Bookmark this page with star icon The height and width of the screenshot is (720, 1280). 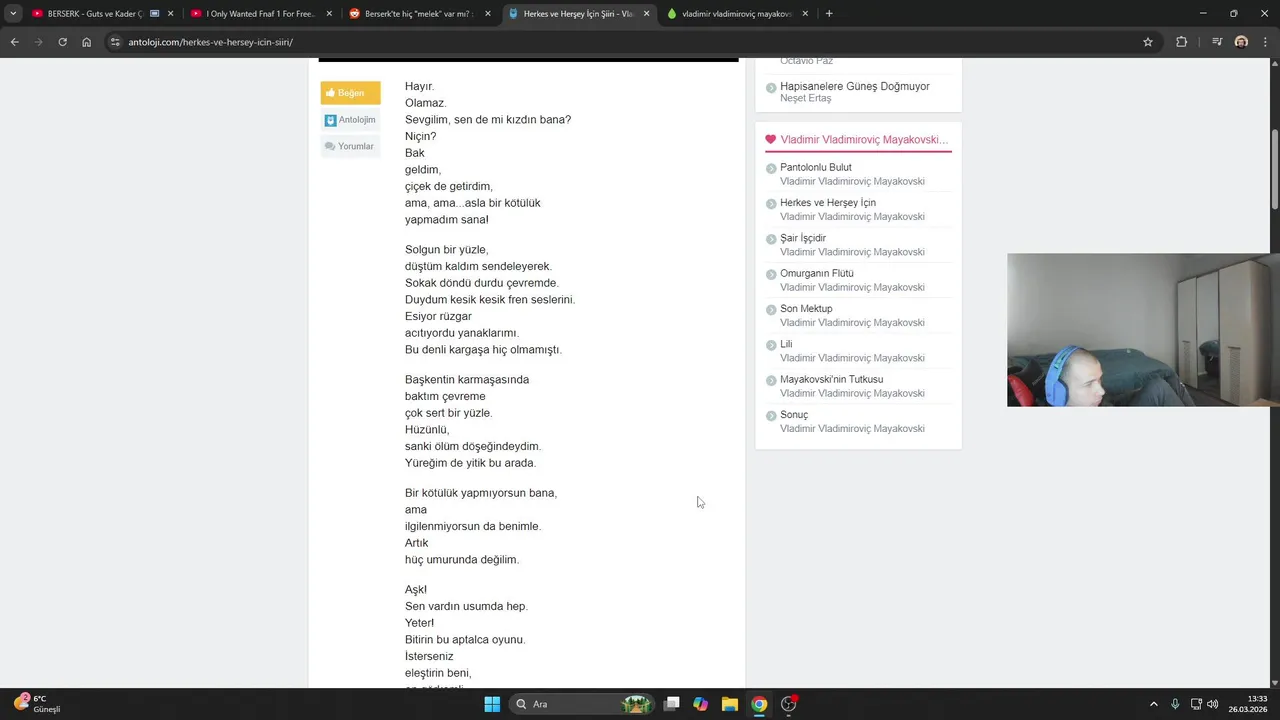[1148, 42]
